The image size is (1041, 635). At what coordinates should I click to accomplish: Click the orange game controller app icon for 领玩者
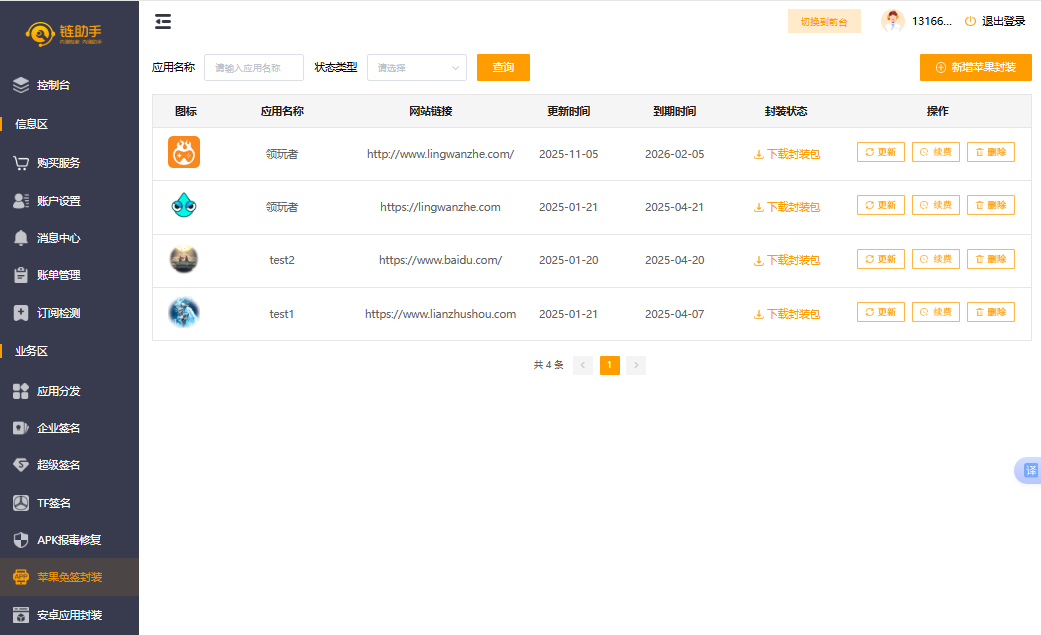184,153
